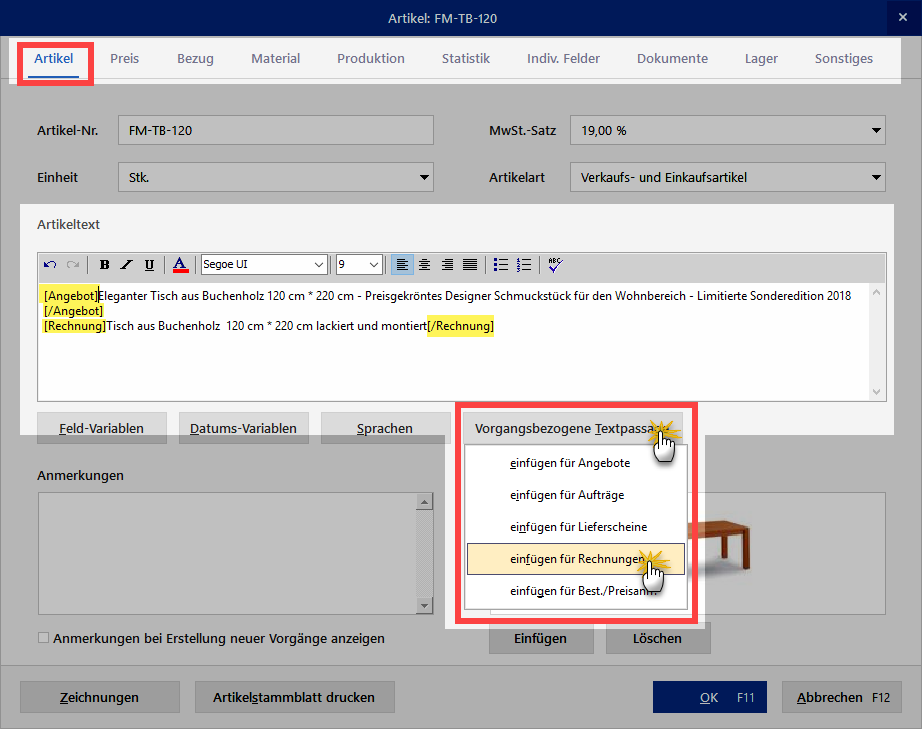The height and width of the screenshot is (729, 922).
Task: Open the font color picker
Action: click(x=181, y=265)
